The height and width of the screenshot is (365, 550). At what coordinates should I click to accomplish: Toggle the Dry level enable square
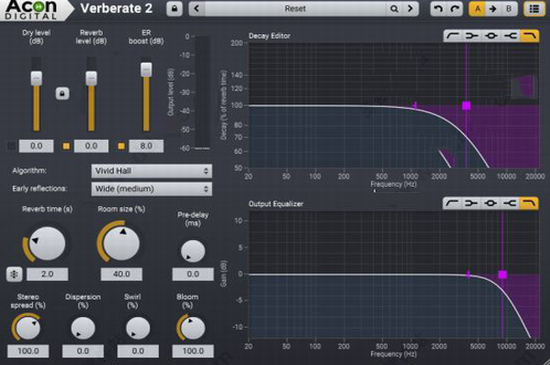(x=12, y=146)
